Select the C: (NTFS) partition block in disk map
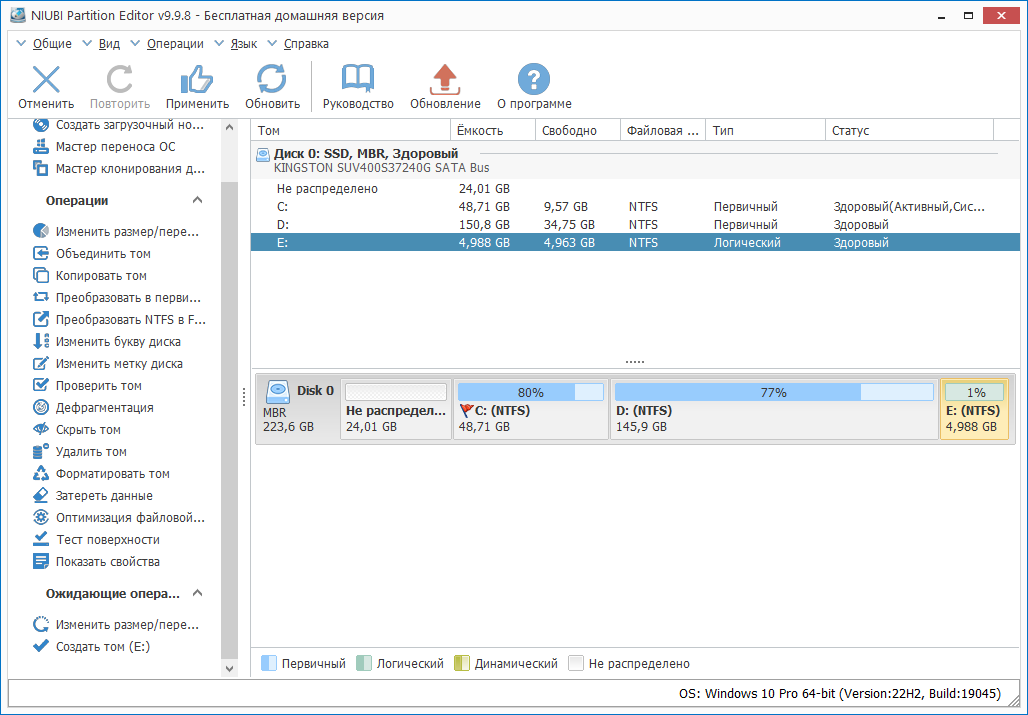 [530, 409]
